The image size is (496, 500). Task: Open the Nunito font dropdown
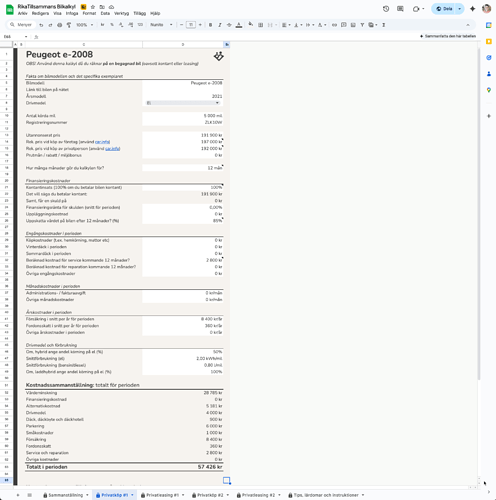pos(161,25)
